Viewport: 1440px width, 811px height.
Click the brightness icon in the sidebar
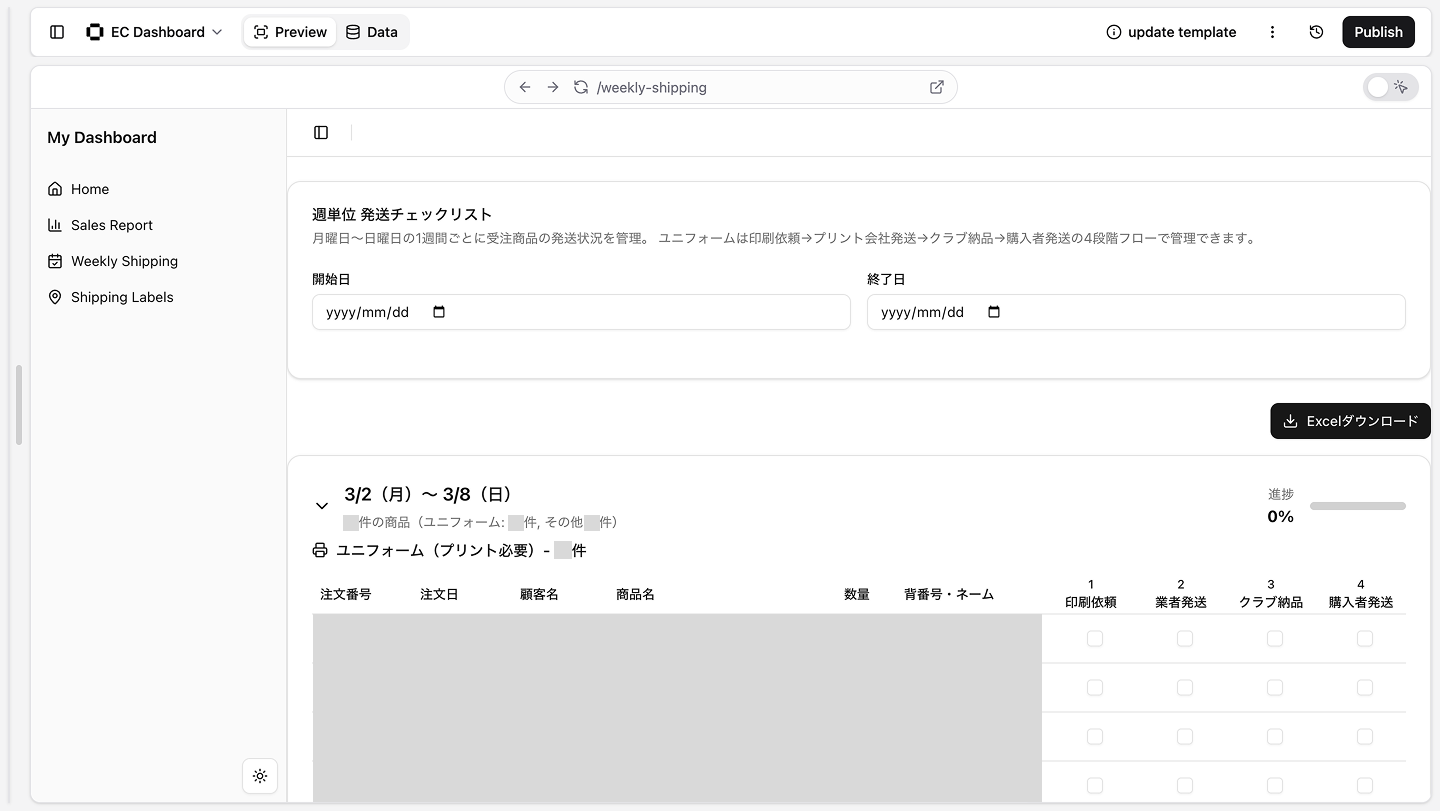click(x=260, y=776)
